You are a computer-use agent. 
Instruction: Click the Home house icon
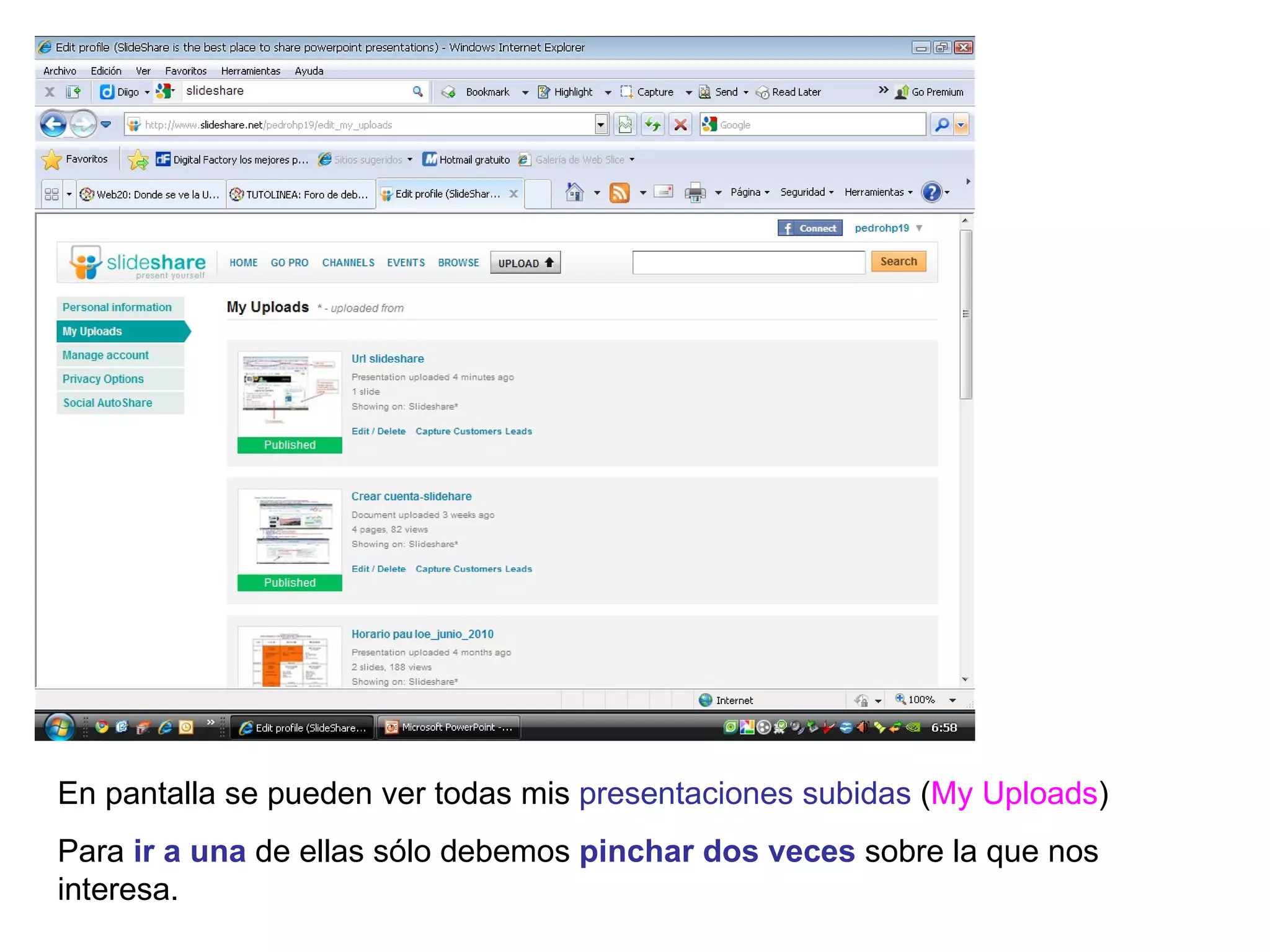pos(575,193)
